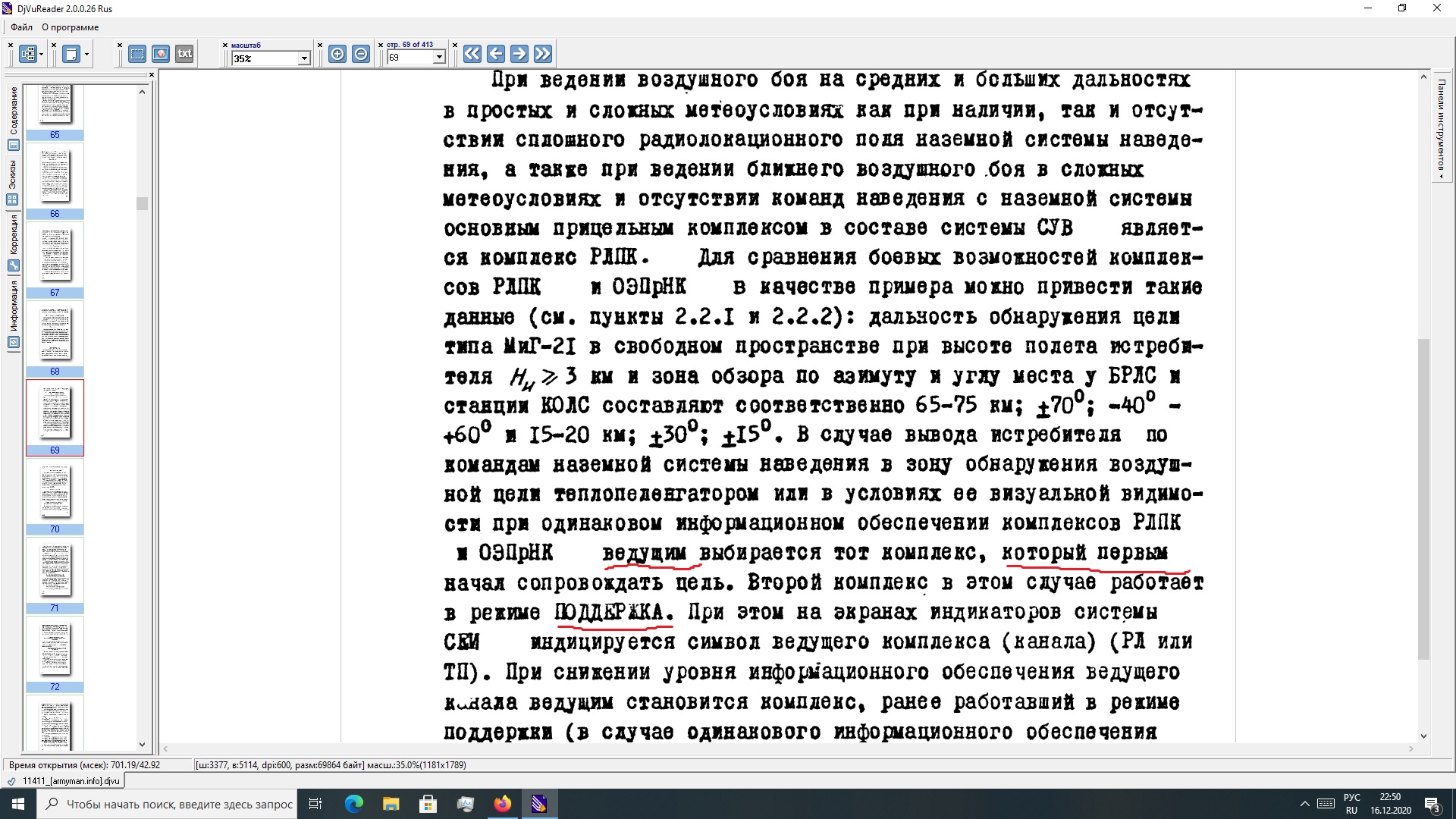
Task: Close the thumbnails side panel
Action: click(152, 74)
